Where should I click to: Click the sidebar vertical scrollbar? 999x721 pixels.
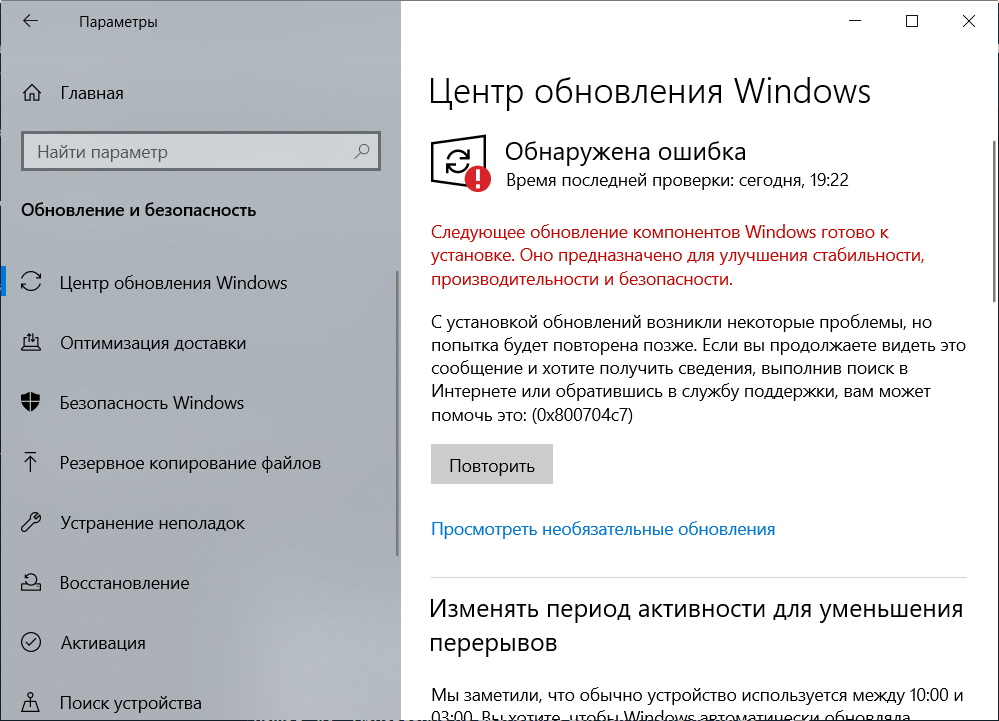[398, 414]
